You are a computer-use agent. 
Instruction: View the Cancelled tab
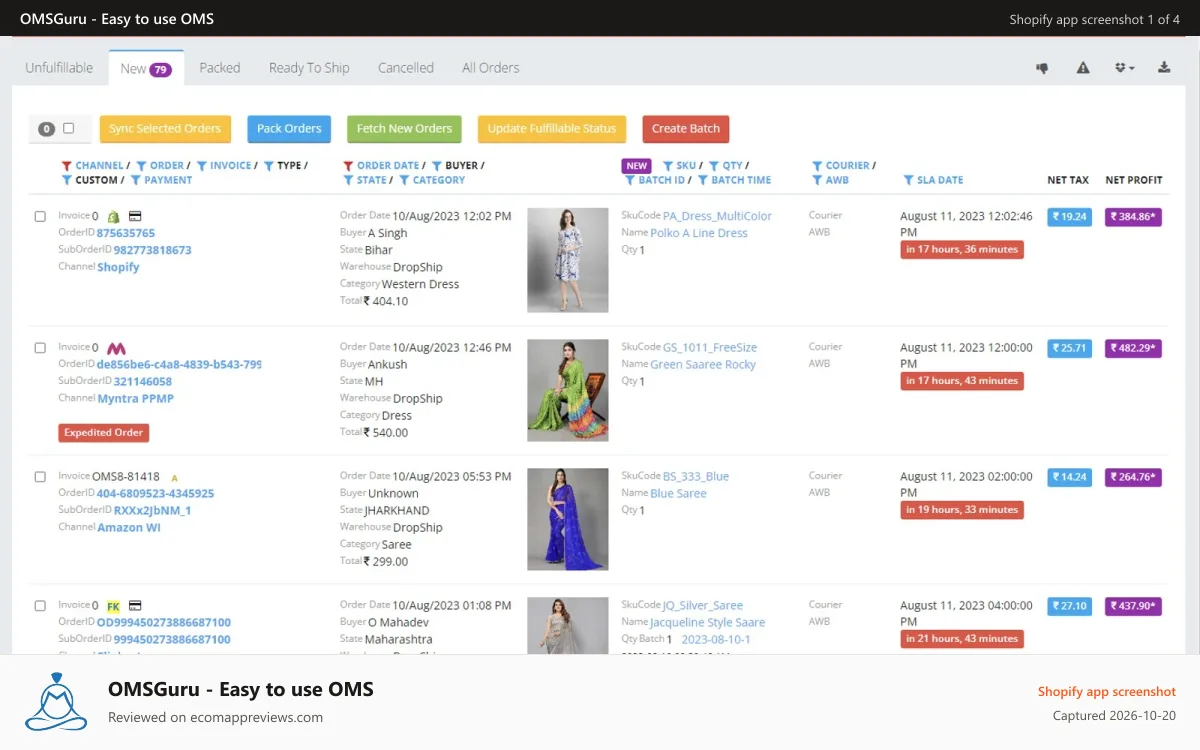406,68
